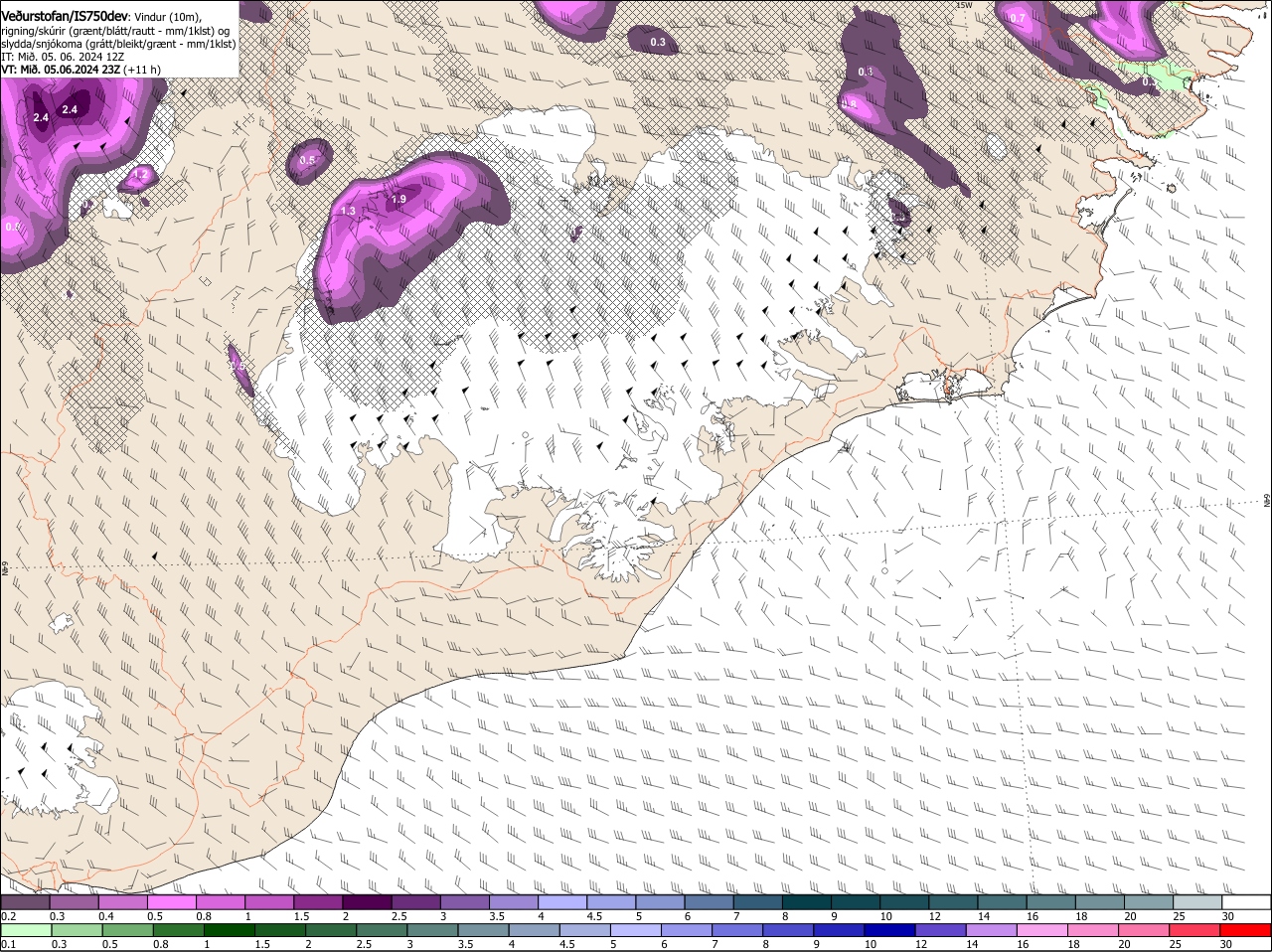The width and height of the screenshot is (1272, 952).
Task: Pick the lower legend swatch between 8 and 9
Action: pos(788,930)
